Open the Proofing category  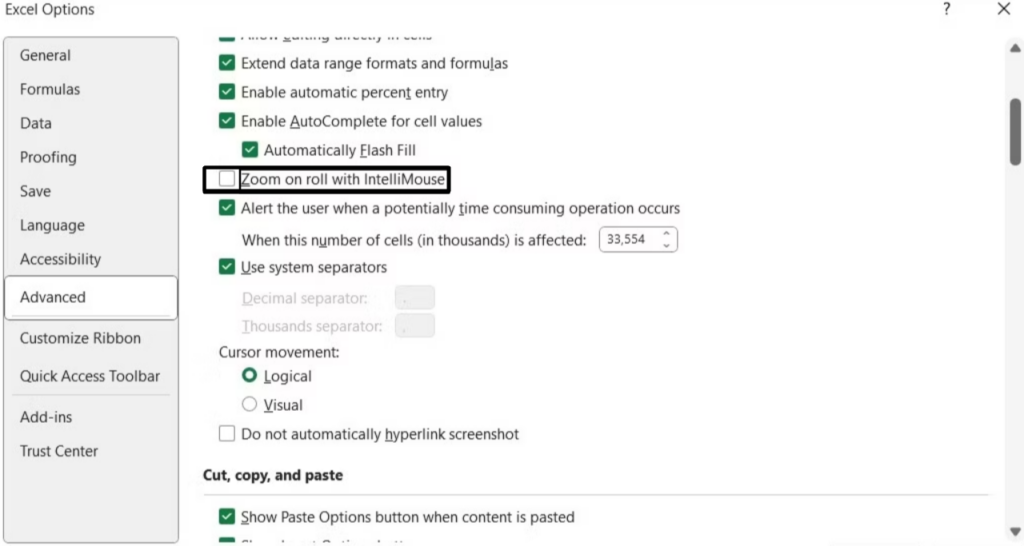48,157
